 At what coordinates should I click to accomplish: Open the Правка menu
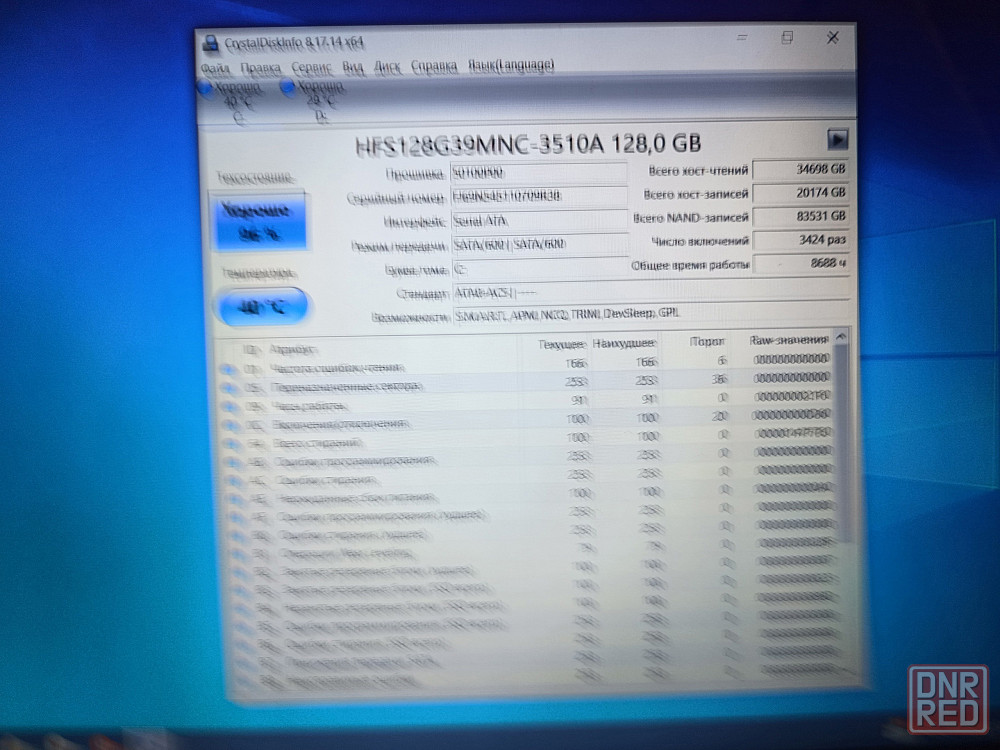[260, 68]
